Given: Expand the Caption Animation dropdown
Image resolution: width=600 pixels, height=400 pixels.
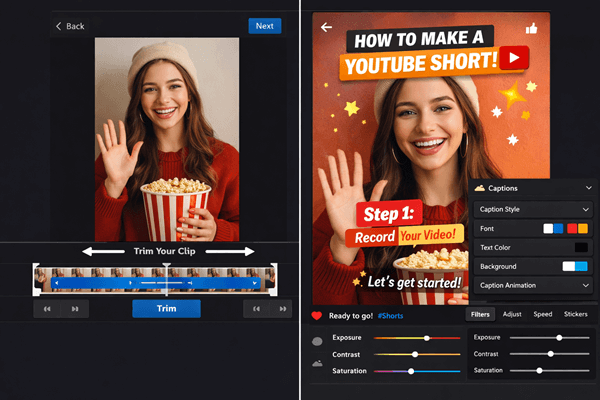Looking at the screenshot, I should (x=587, y=285).
